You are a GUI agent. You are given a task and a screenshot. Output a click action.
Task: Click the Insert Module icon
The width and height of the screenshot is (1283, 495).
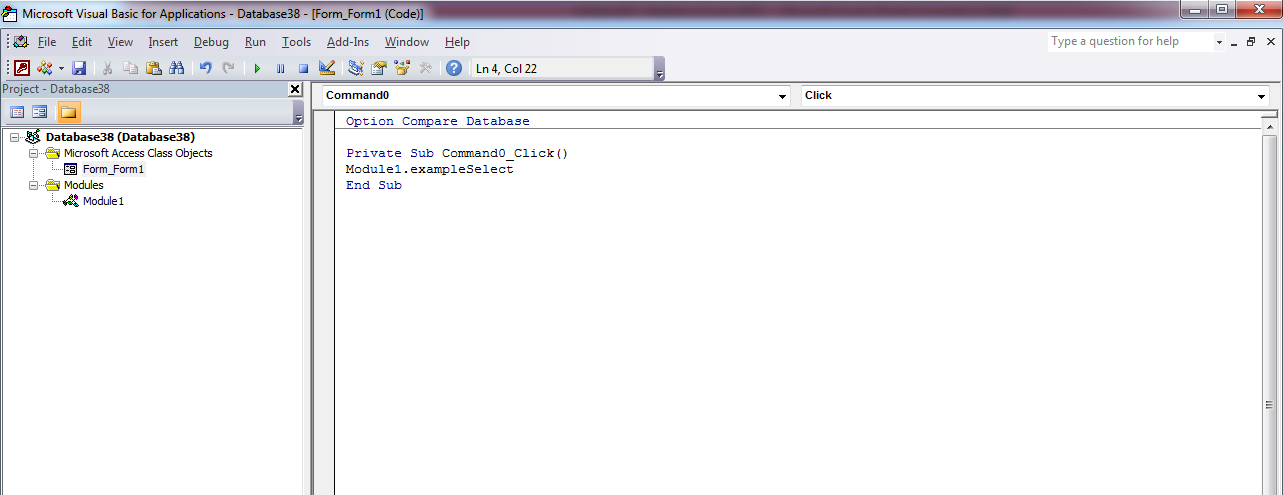(x=44, y=68)
